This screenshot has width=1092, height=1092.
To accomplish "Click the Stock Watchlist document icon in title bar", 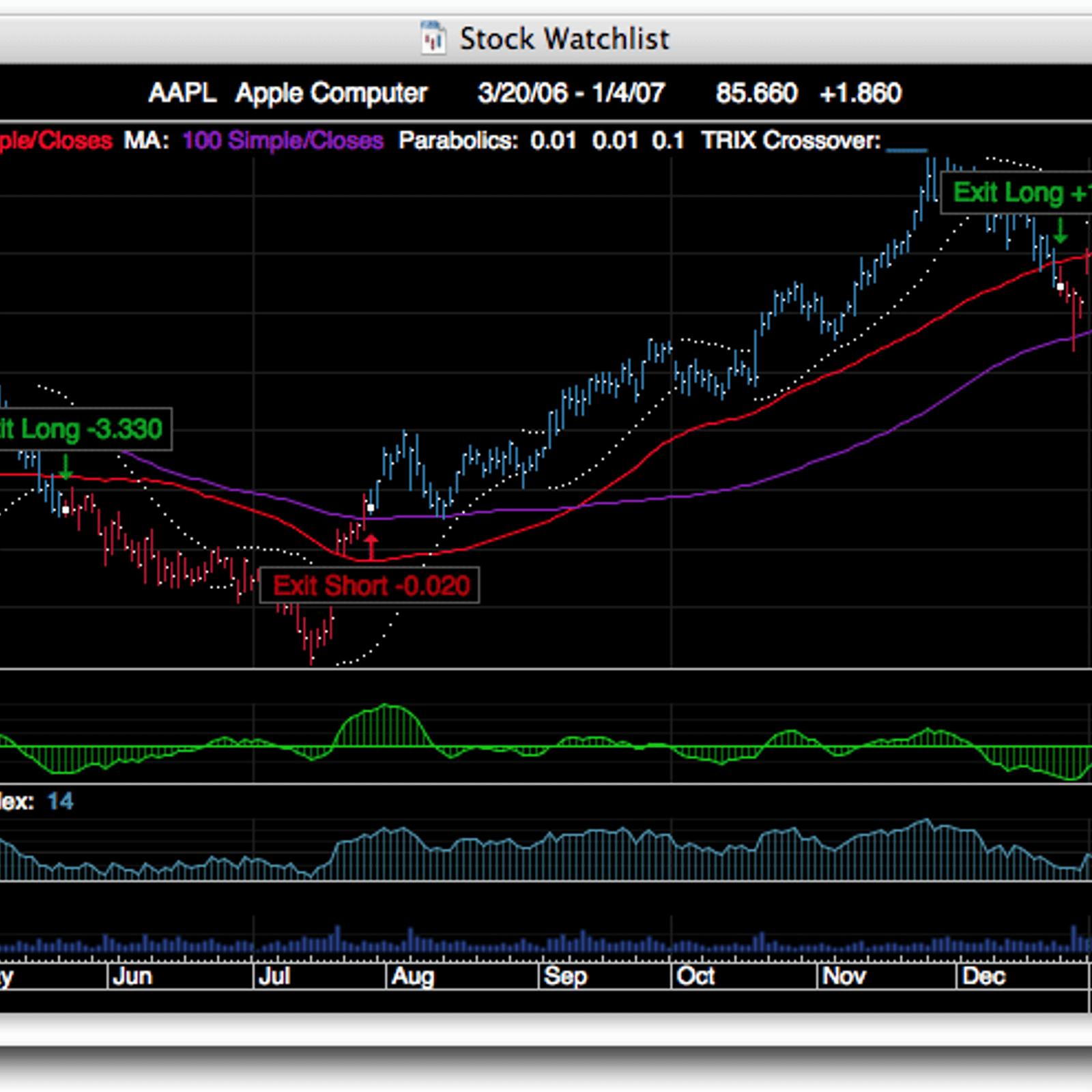I will tap(433, 38).
